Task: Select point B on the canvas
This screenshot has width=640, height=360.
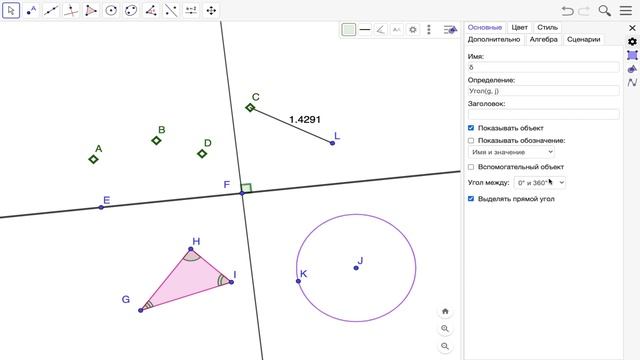Action: [156, 140]
